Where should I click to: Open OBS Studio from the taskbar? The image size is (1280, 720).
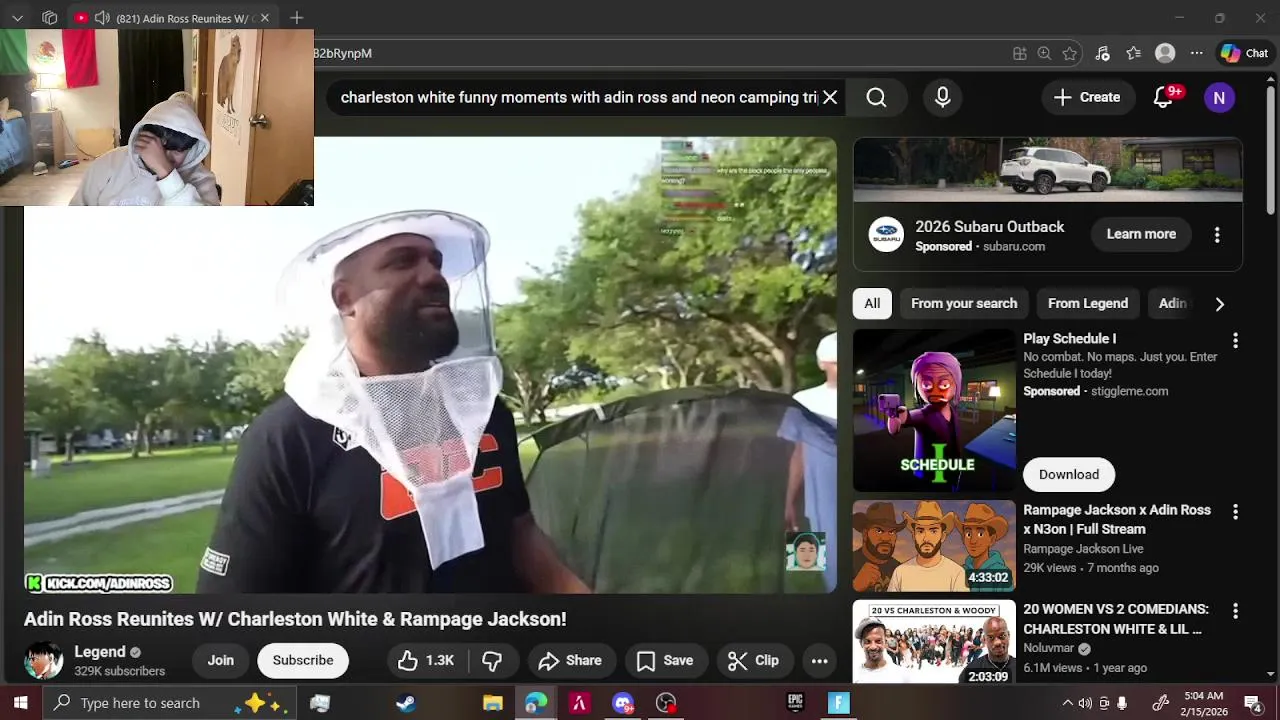[x=666, y=703]
